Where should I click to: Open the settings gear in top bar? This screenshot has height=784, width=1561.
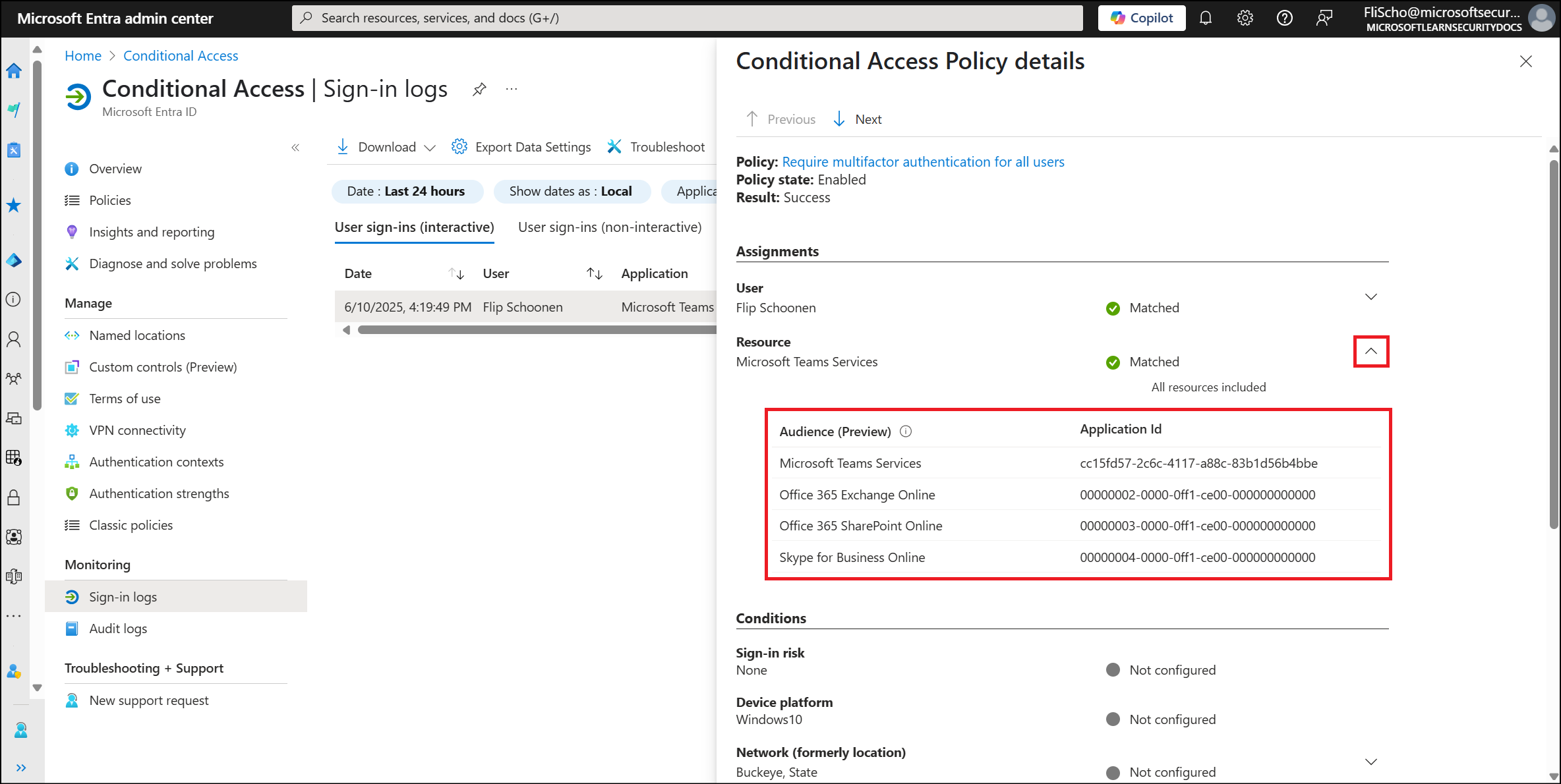click(1245, 18)
